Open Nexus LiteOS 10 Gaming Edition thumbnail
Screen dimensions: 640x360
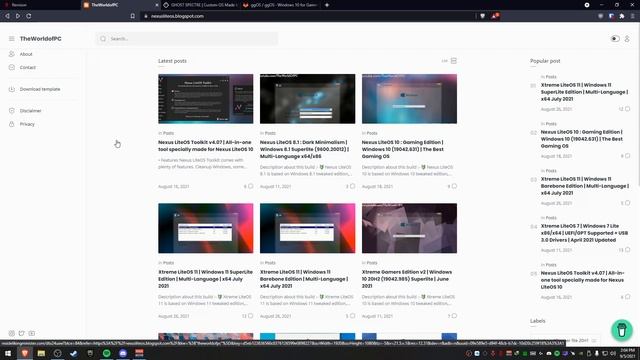pos(409,99)
